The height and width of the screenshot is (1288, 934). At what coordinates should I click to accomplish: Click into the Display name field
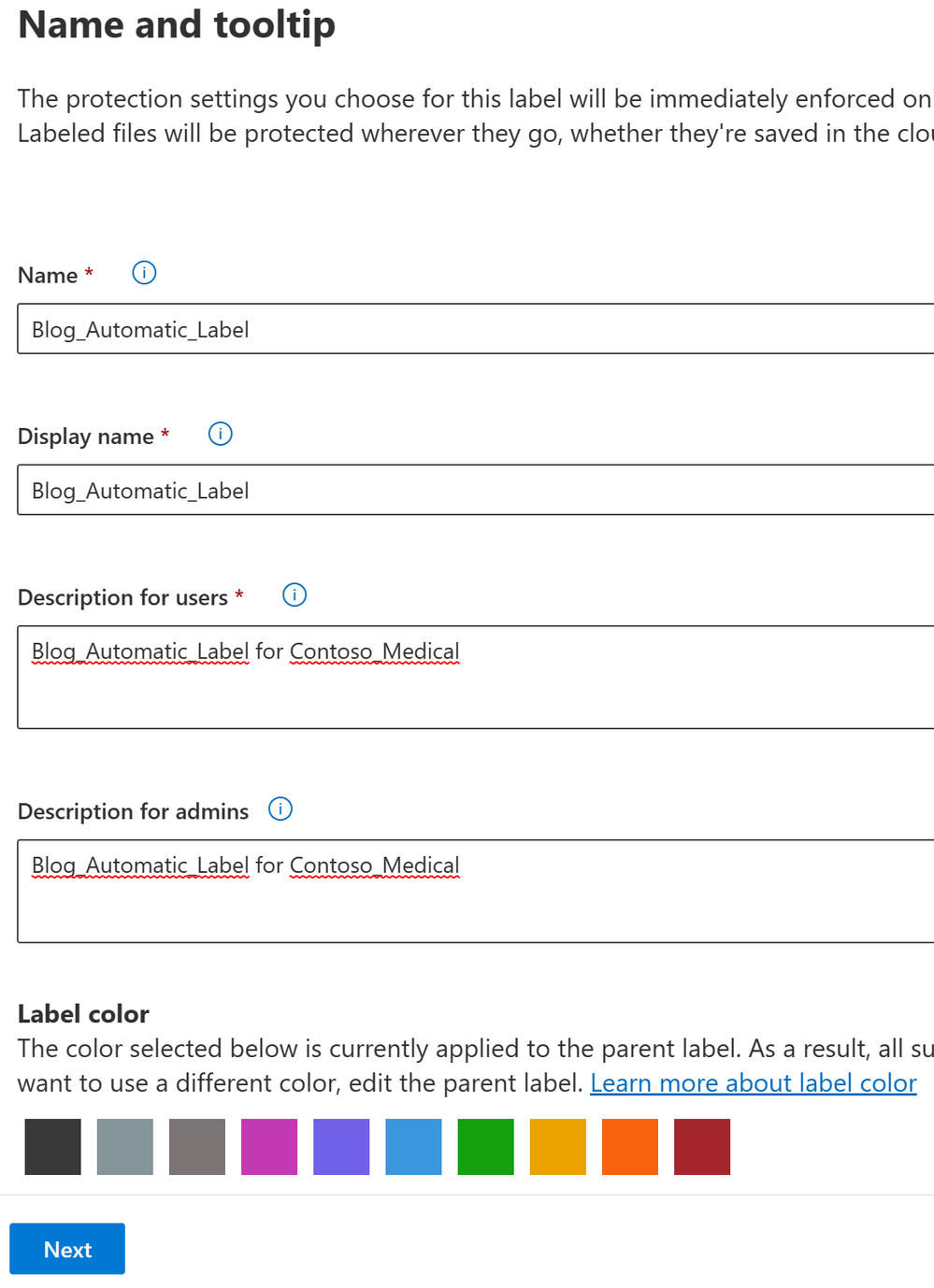(x=476, y=490)
